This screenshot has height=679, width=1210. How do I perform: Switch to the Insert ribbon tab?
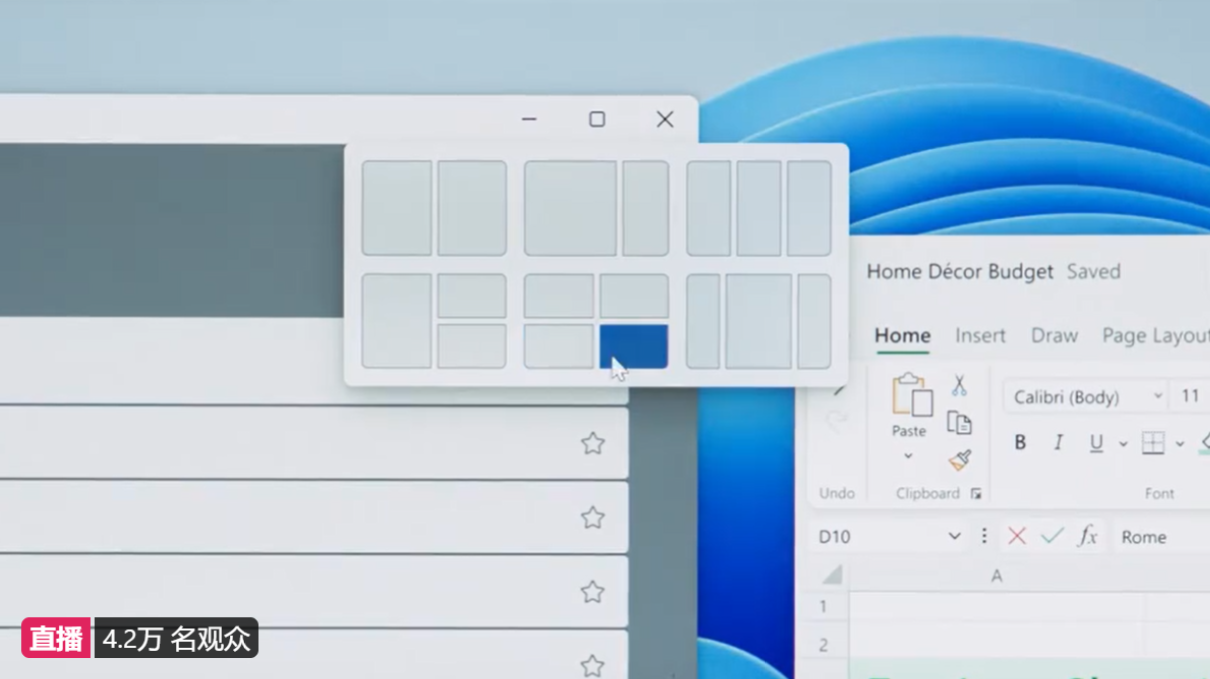tap(980, 336)
